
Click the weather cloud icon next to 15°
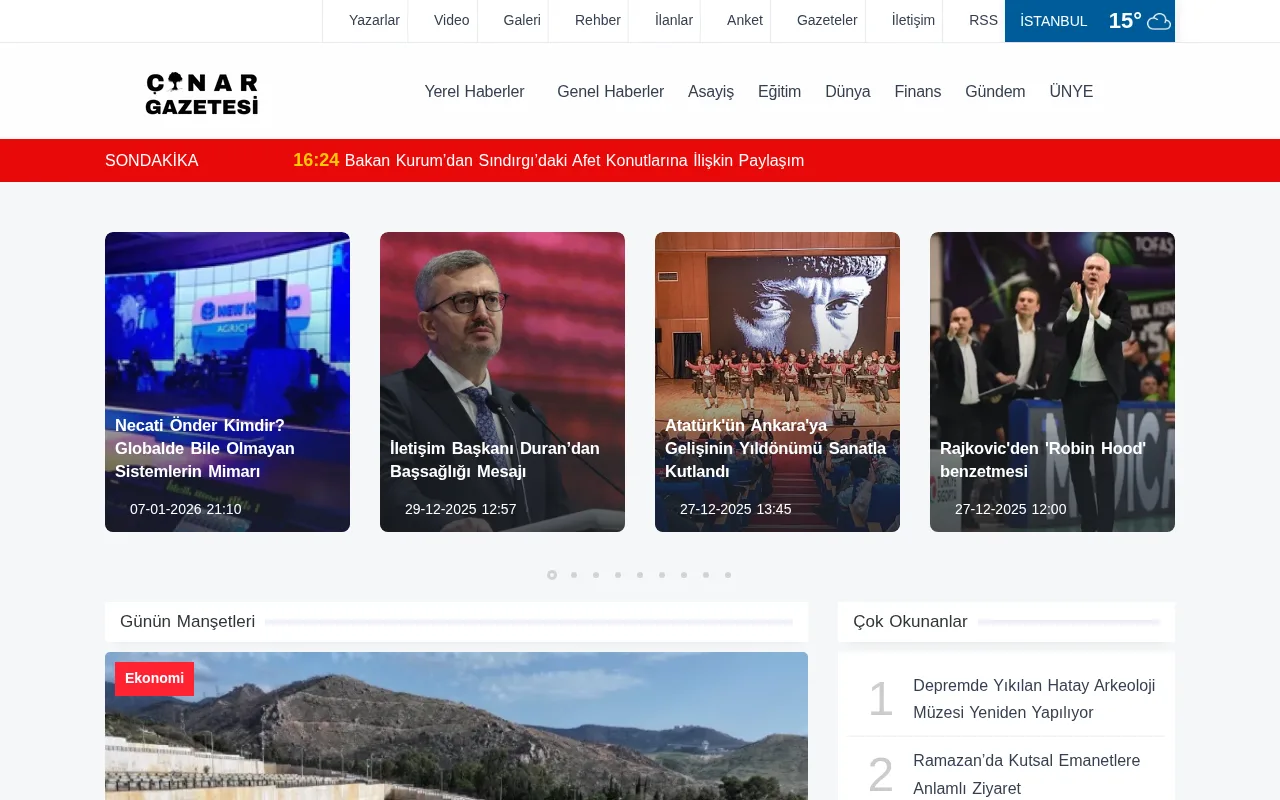1157,20
